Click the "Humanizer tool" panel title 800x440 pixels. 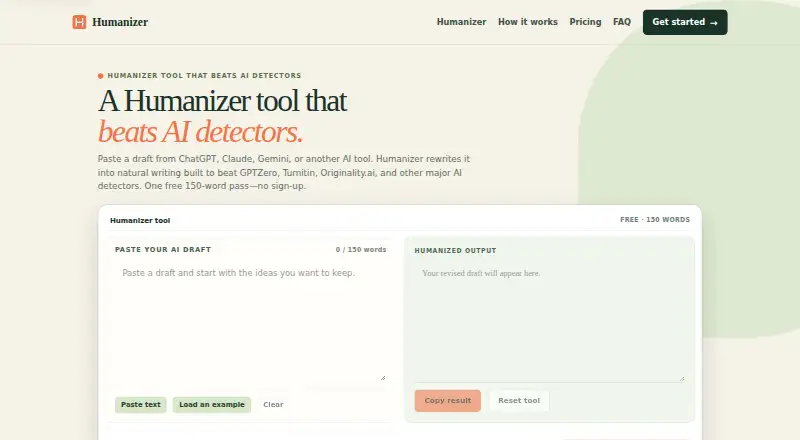click(140, 221)
